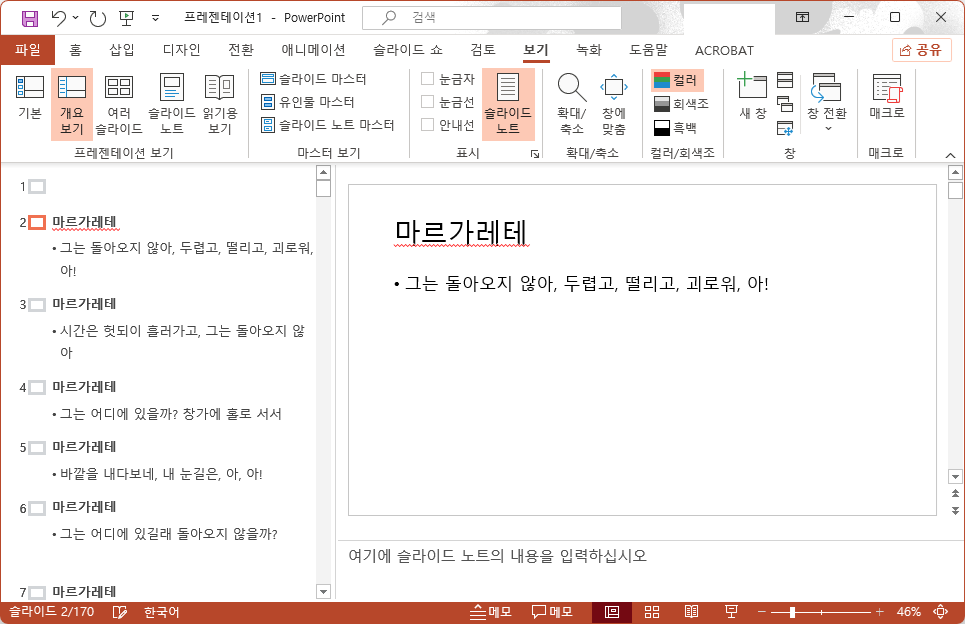This screenshot has height=624, width=965.
Task: Open the ACROBAT tab
Action: click(x=724, y=50)
